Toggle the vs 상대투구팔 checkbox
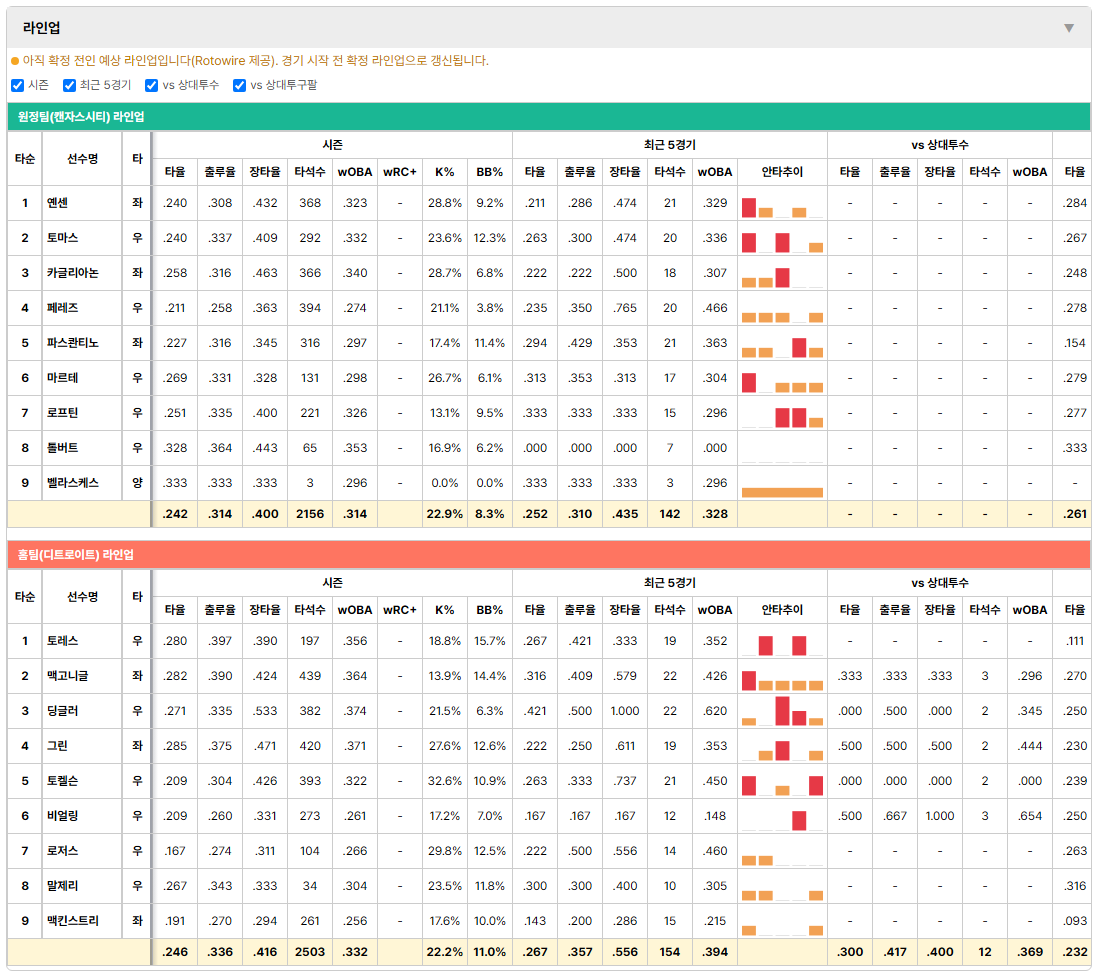The width and height of the screenshot is (1098, 977). click(239, 85)
